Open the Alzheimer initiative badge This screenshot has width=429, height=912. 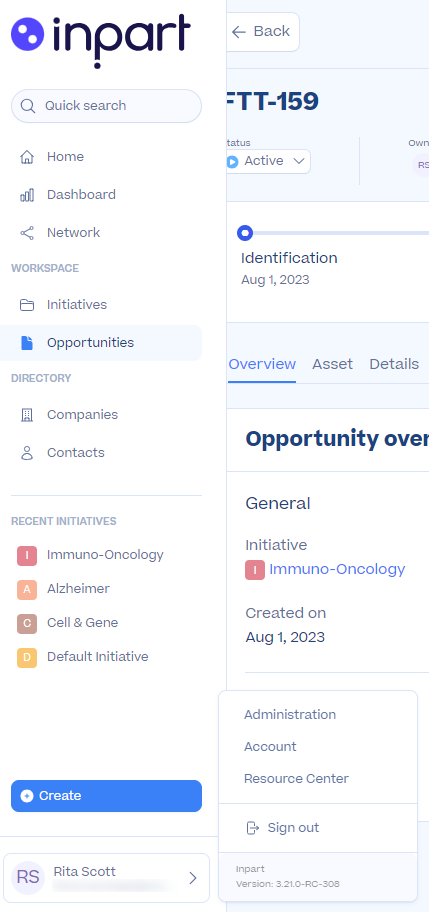click(x=27, y=589)
